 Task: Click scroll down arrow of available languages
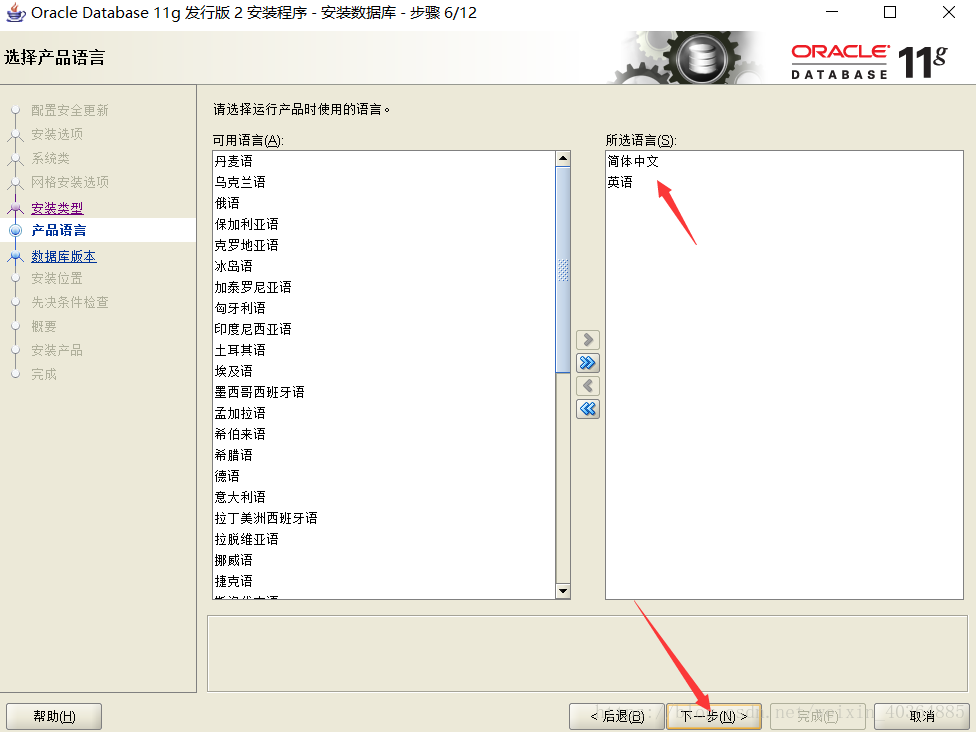pos(563,591)
